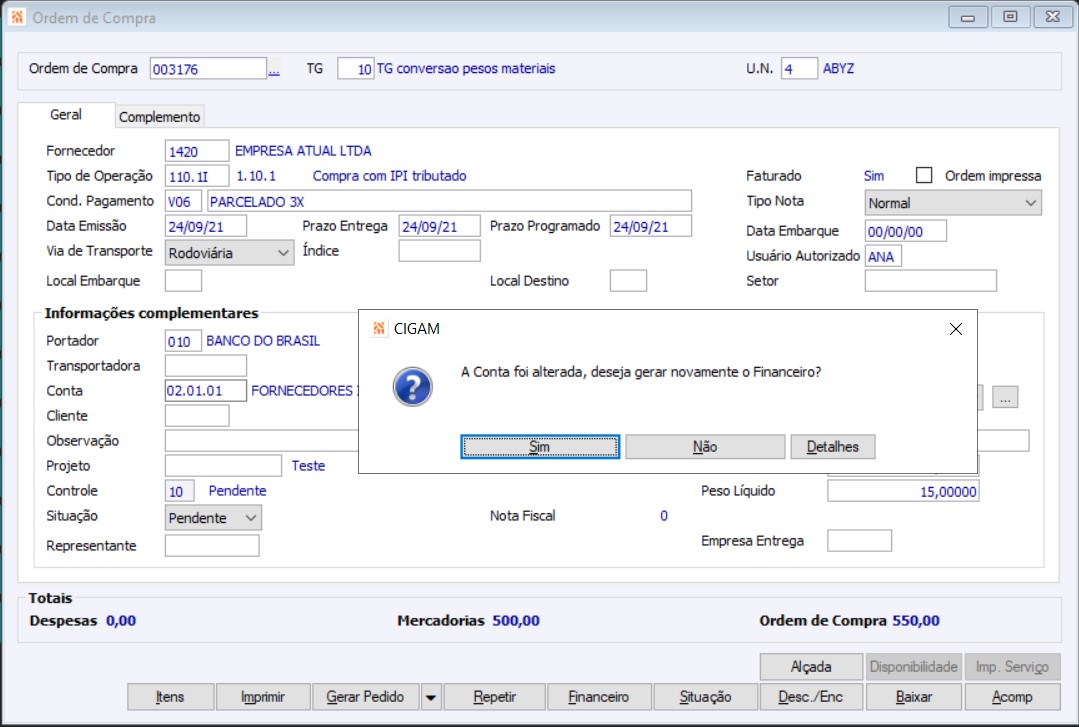The height and width of the screenshot is (727, 1079).
Task: Click the BANCO DO BRASIL text
Action: coord(263,341)
